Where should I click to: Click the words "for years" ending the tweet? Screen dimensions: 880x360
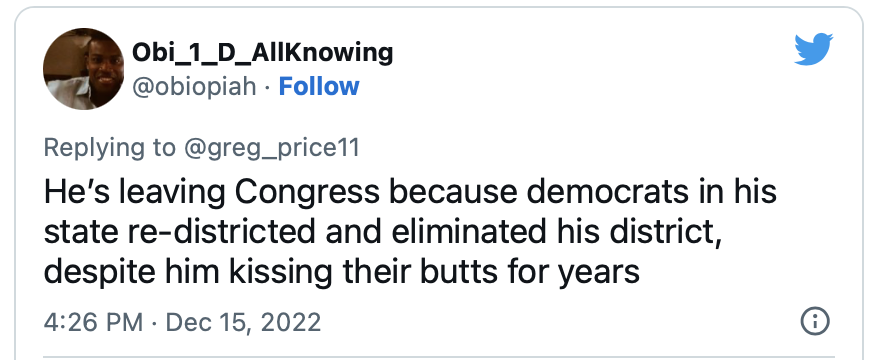click(599, 272)
